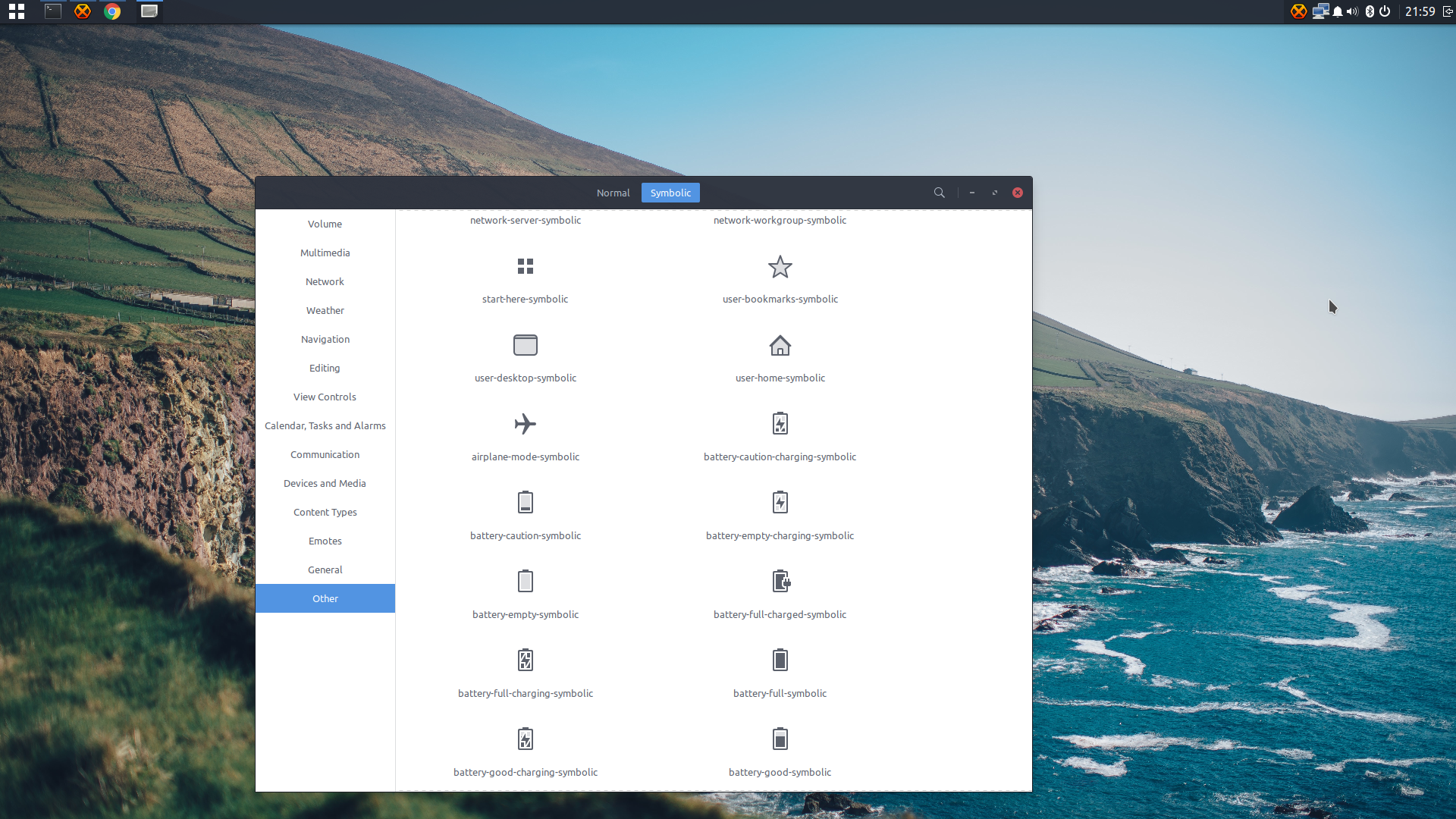Open the View Controls category
The width and height of the screenshot is (1456, 819).
click(x=325, y=397)
